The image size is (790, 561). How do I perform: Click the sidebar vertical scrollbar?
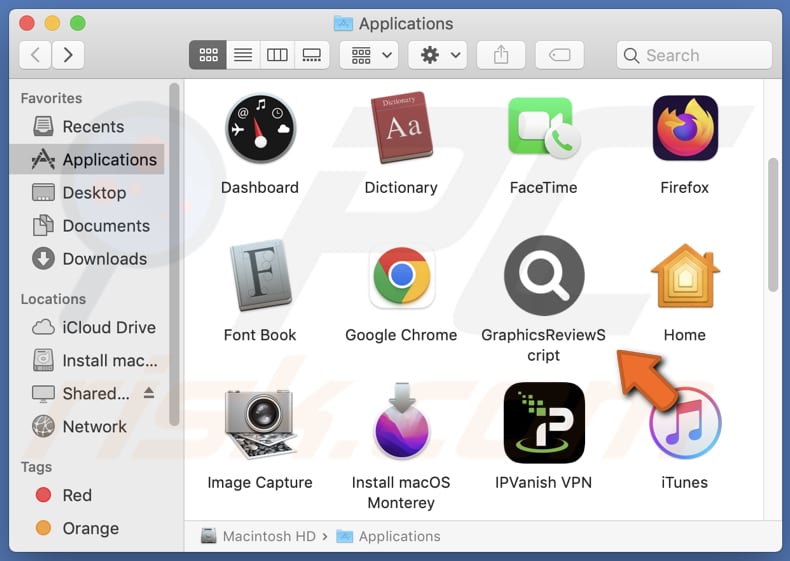174,255
